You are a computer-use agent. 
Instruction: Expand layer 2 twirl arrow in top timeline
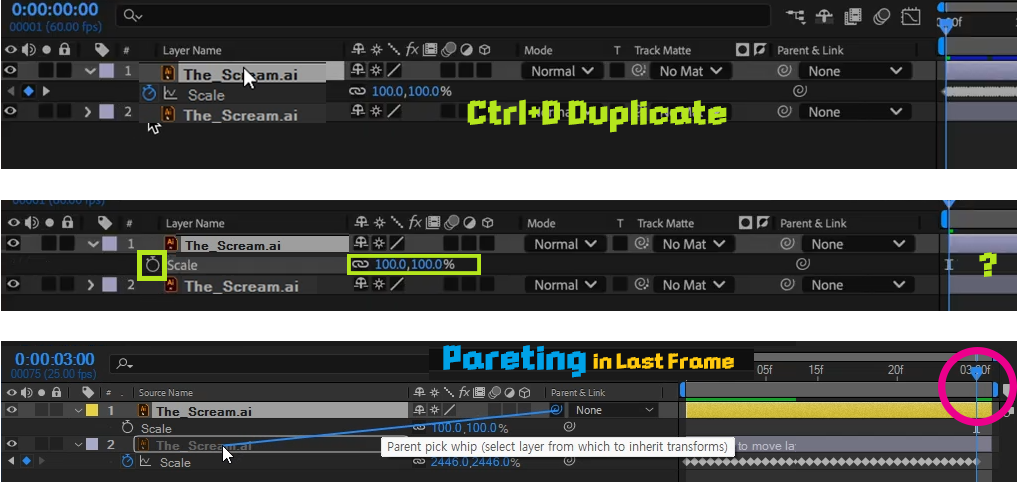[89, 112]
